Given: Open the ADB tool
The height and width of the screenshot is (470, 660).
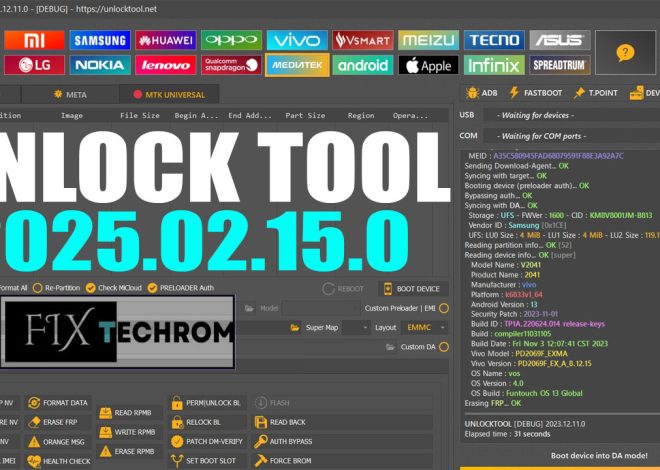Looking at the screenshot, I should pos(482,93).
